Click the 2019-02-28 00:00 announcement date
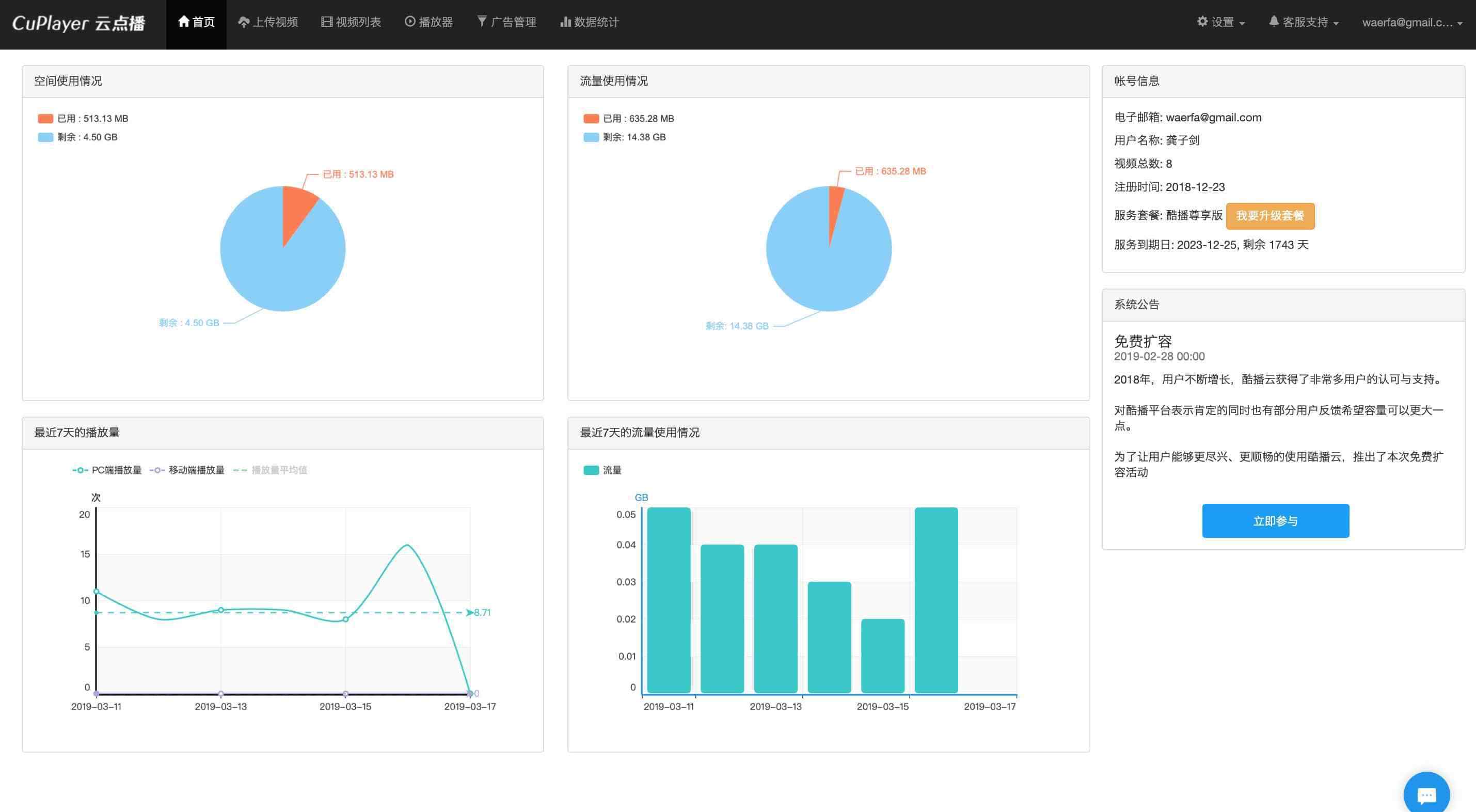This screenshot has height=812, width=1476. (x=1159, y=356)
